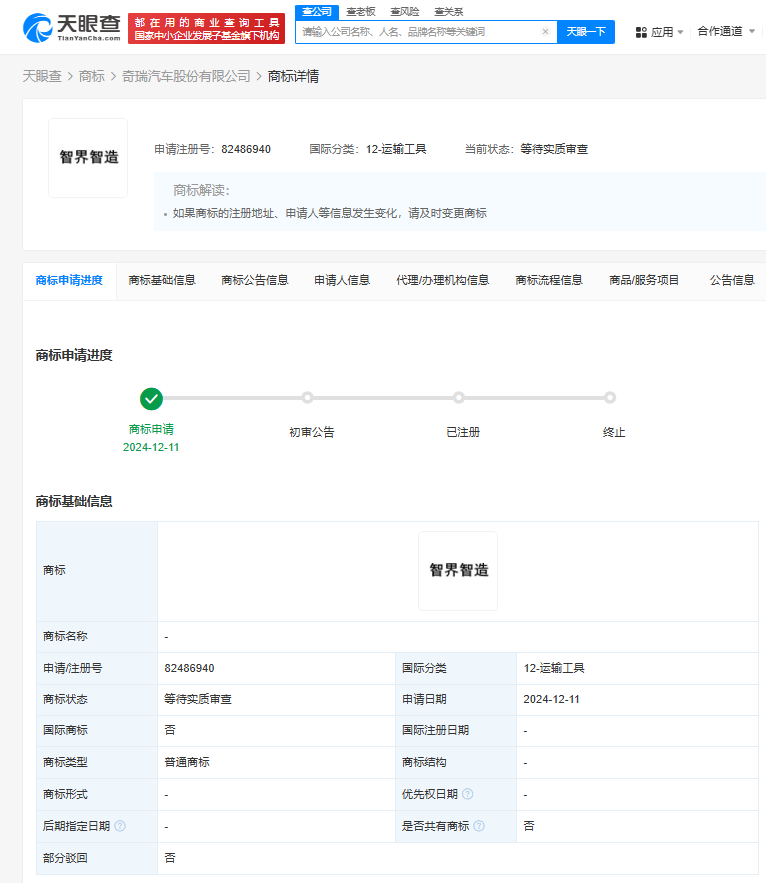Switch to 代理/办理机构信息 tab
The height and width of the screenshot is (883, 766).
coord(443,280)
